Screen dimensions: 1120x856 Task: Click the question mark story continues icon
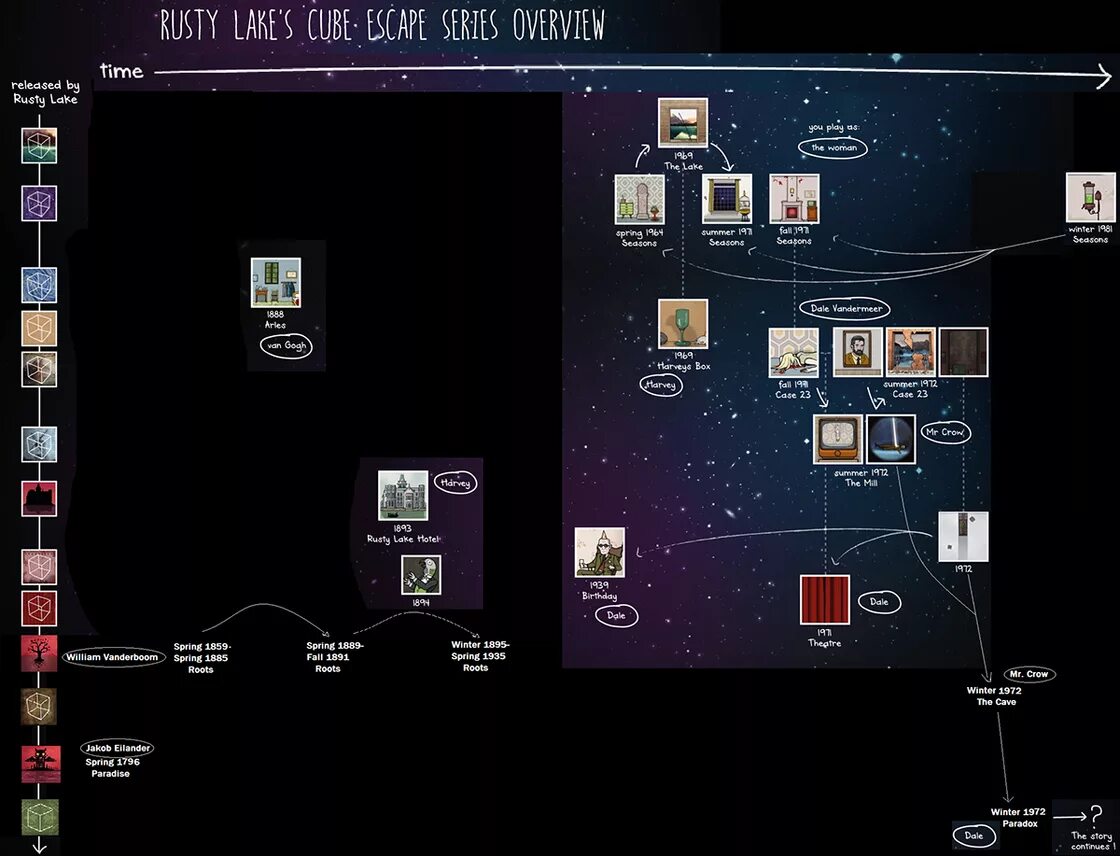pos(1095,815)
